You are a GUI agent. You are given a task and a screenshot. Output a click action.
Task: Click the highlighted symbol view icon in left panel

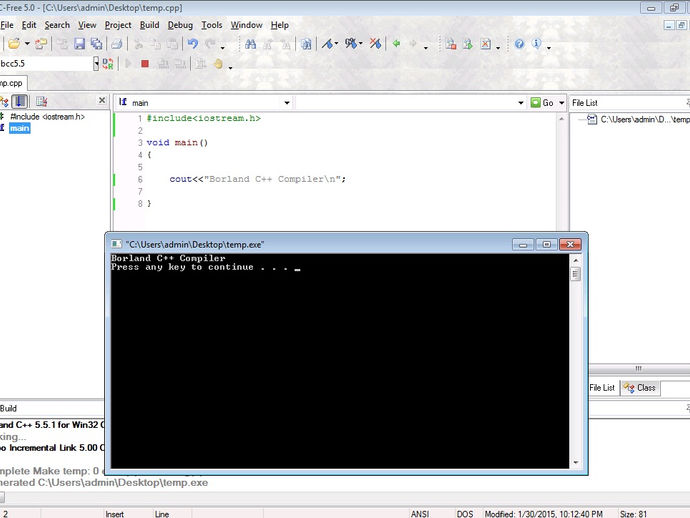19,102
